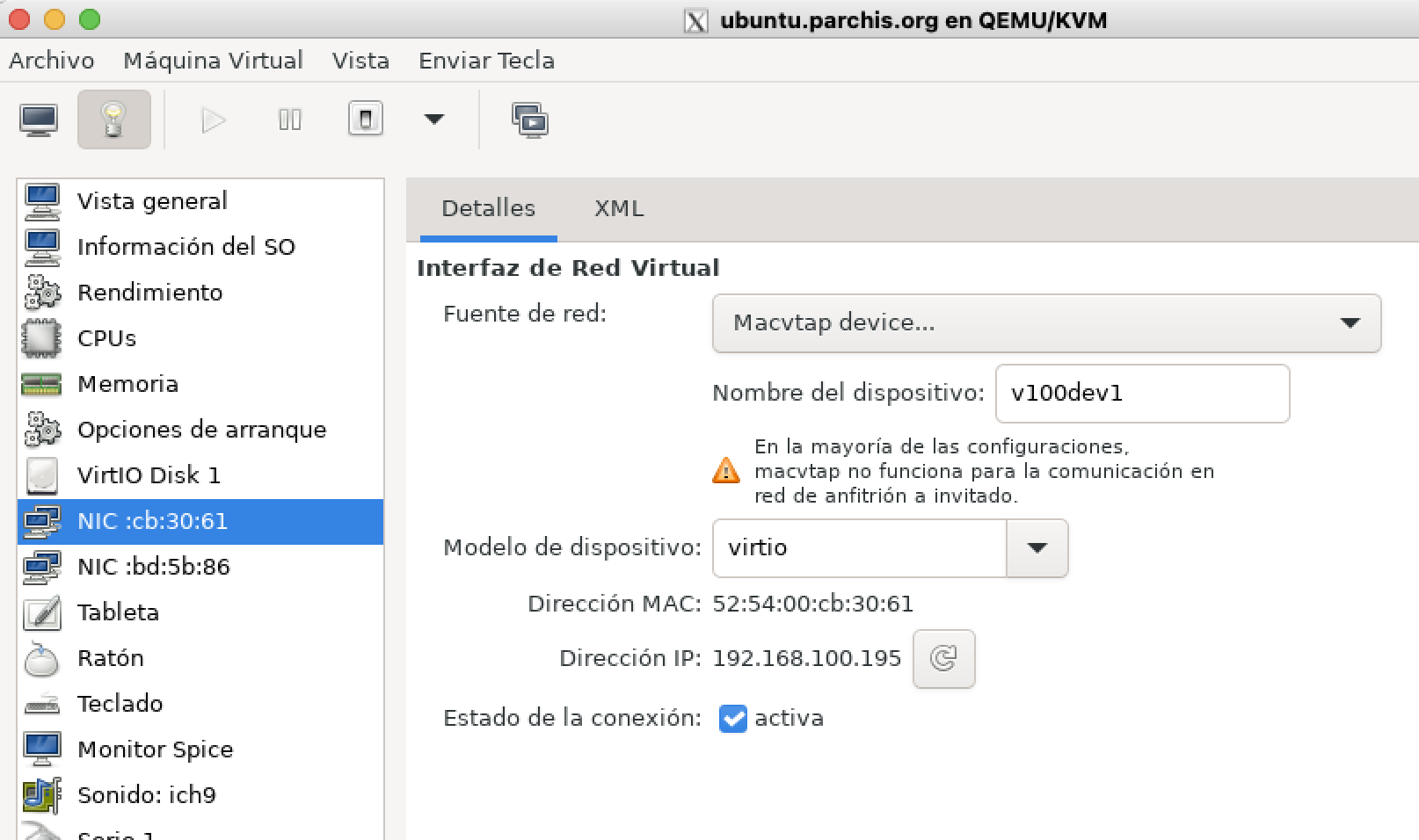Open the Vista menu
The height and width of the screenshot is (840, 1419).
(x=360, y=61)
